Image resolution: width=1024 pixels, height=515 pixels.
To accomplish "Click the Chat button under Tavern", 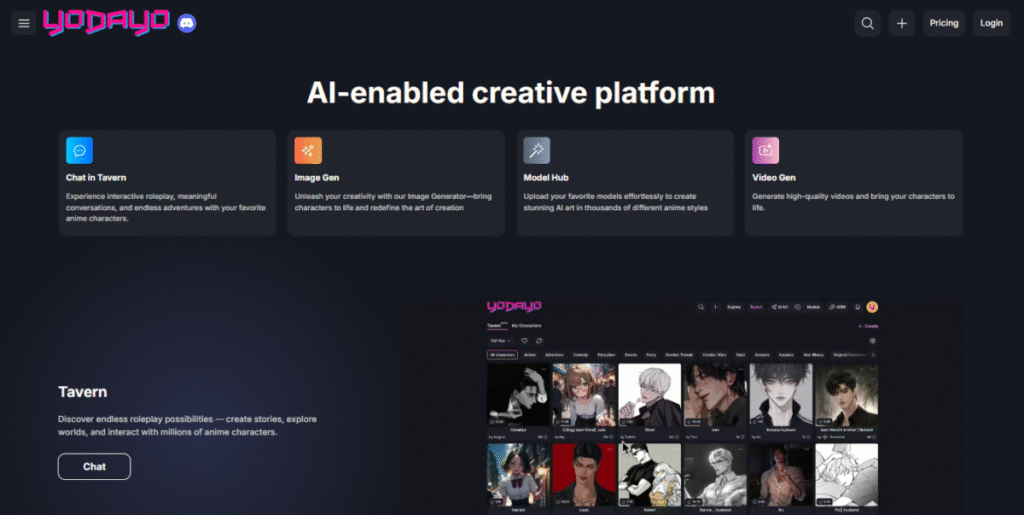I will (94, 467).
